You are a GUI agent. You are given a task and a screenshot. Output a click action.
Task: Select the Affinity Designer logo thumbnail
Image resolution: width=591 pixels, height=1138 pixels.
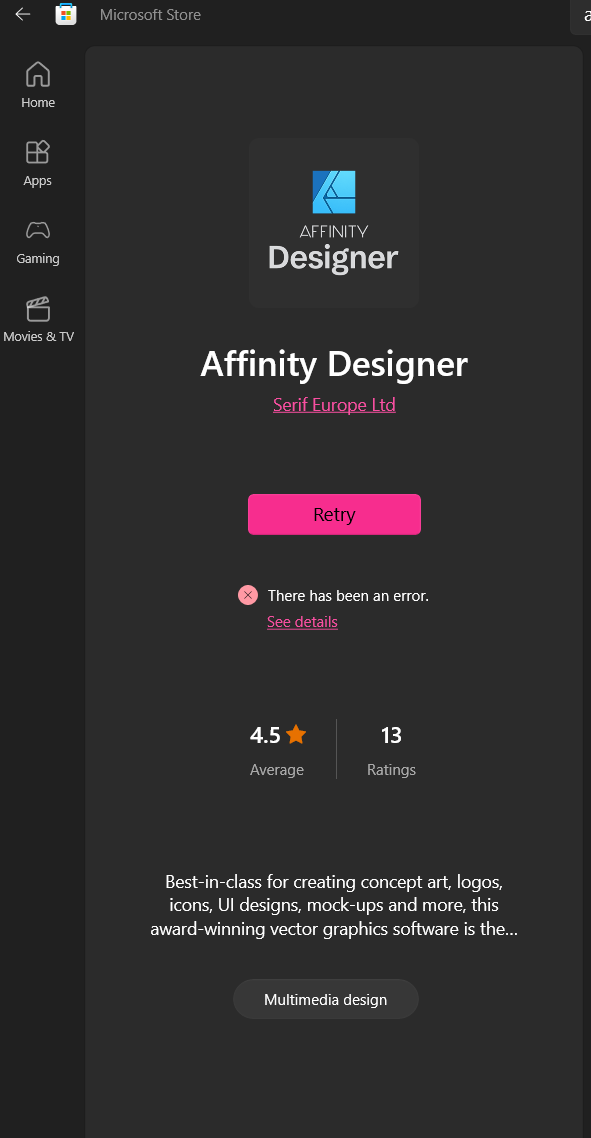pos(334,223)
